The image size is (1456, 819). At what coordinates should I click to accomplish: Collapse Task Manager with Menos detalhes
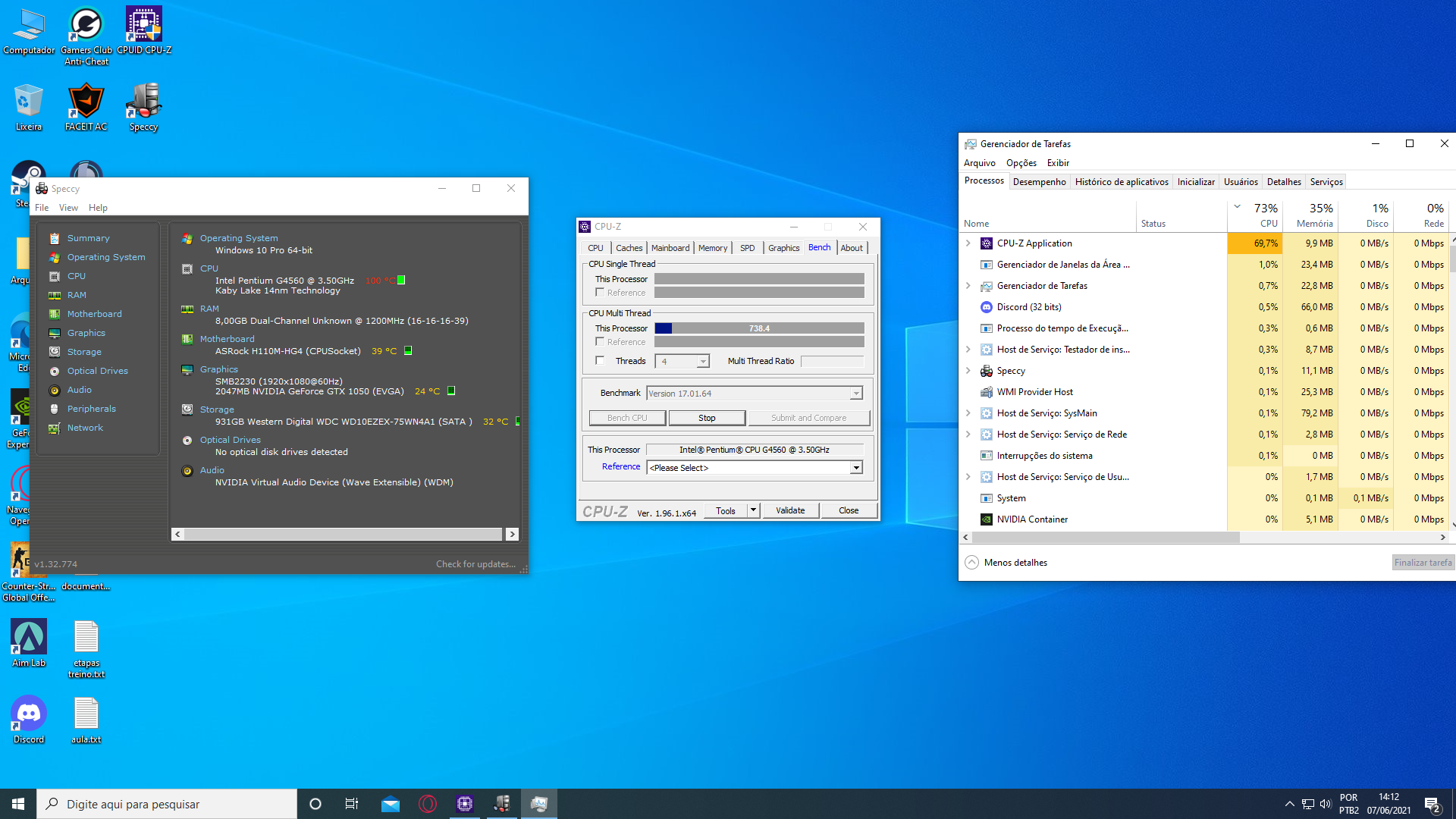pyautogui.click(x=1006, y=563)
